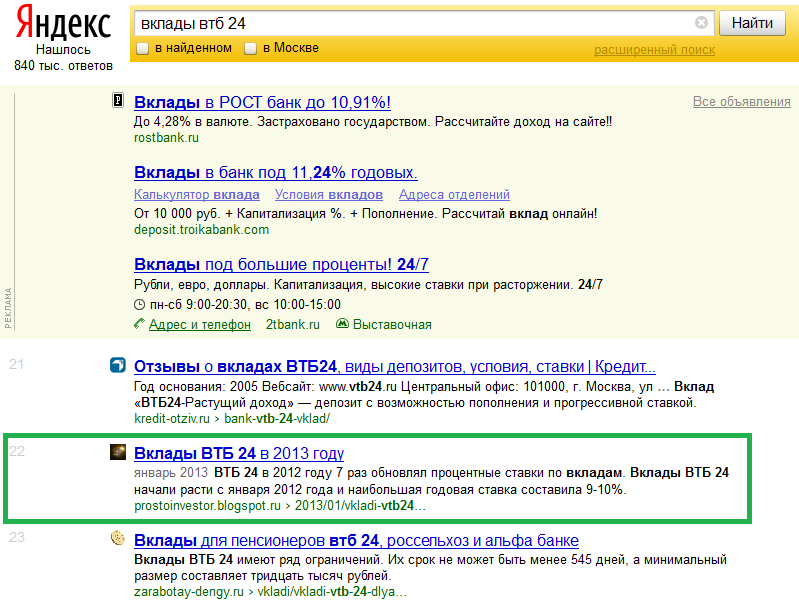Image resolution: width=799 pixels, height=609 pixels.
Task: Enable the 'в найденном' checkbox
Action: tap(143, 48)
